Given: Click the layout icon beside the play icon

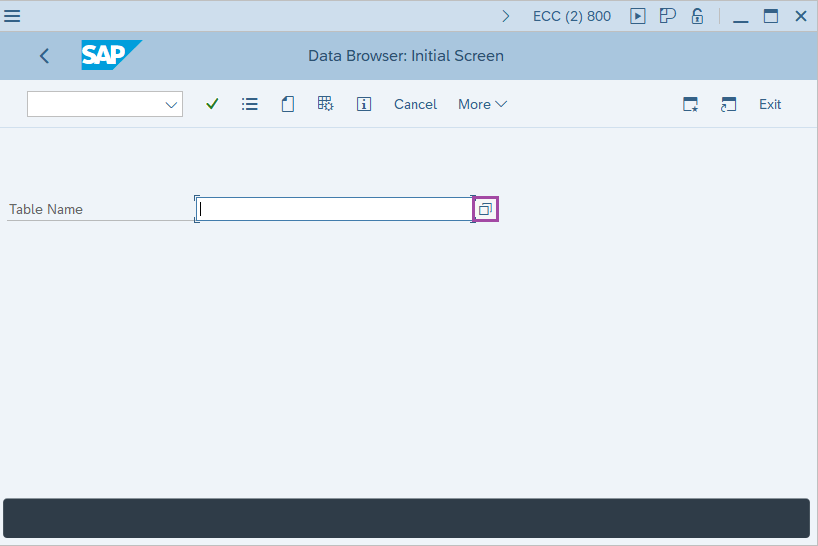Looking at the screenshot, I should pos(667,16).
